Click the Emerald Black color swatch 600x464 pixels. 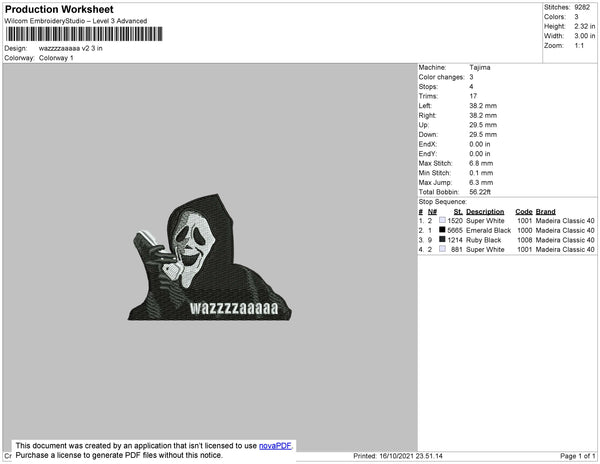click(x=442, y=230)
